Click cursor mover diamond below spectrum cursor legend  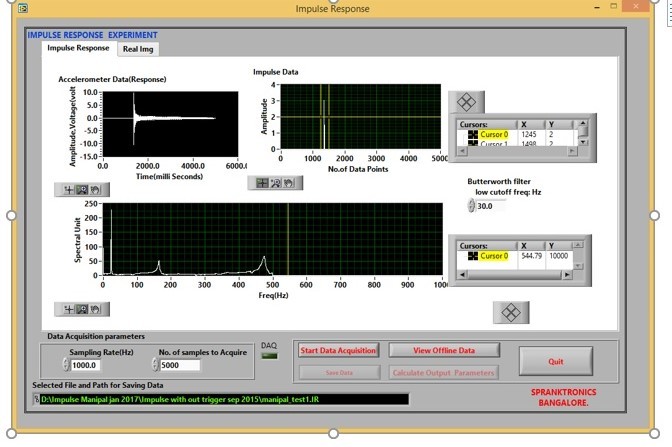click(511, 312)
